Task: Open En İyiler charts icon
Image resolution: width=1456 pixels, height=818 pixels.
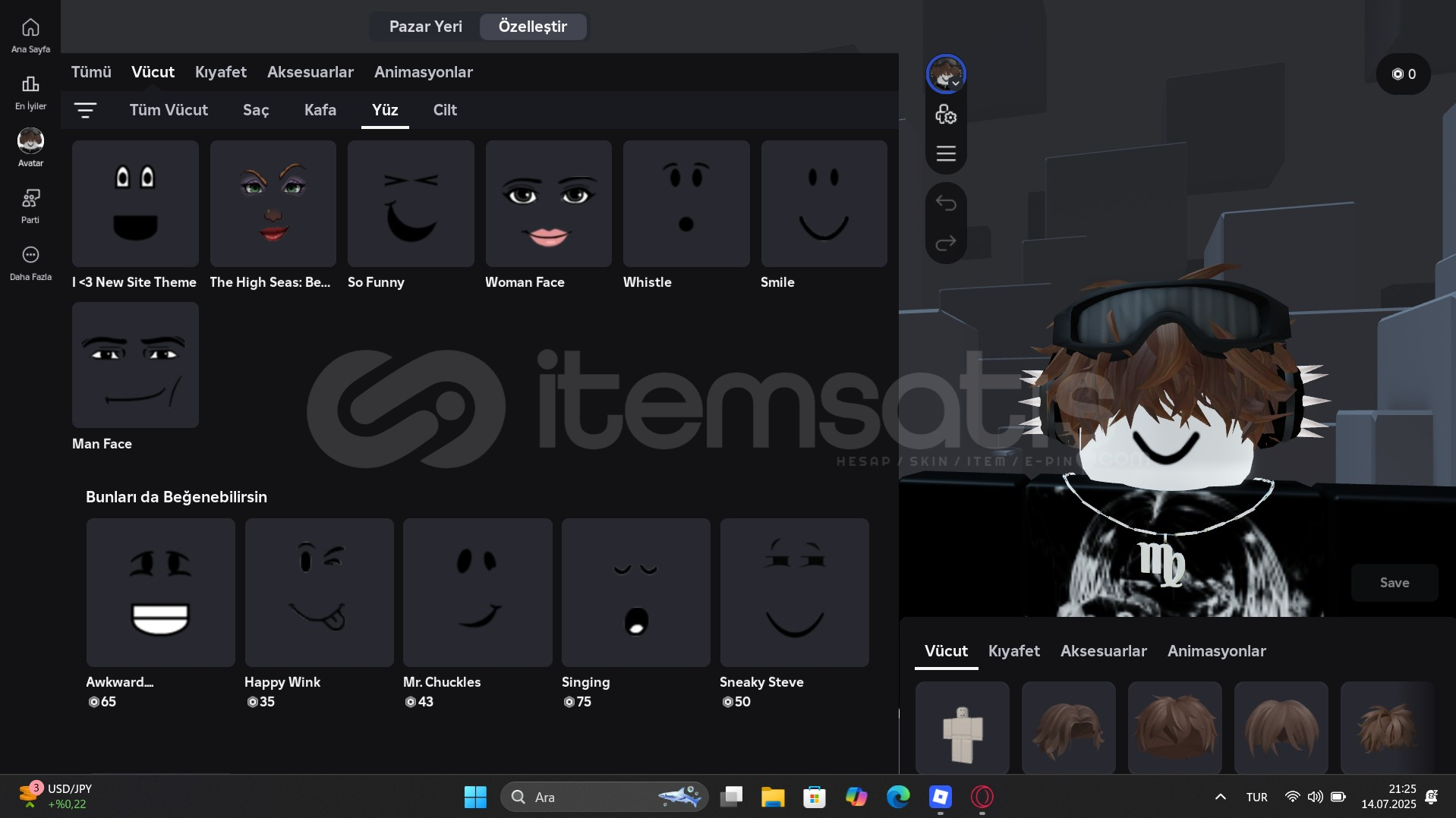Action: point(30,92)
